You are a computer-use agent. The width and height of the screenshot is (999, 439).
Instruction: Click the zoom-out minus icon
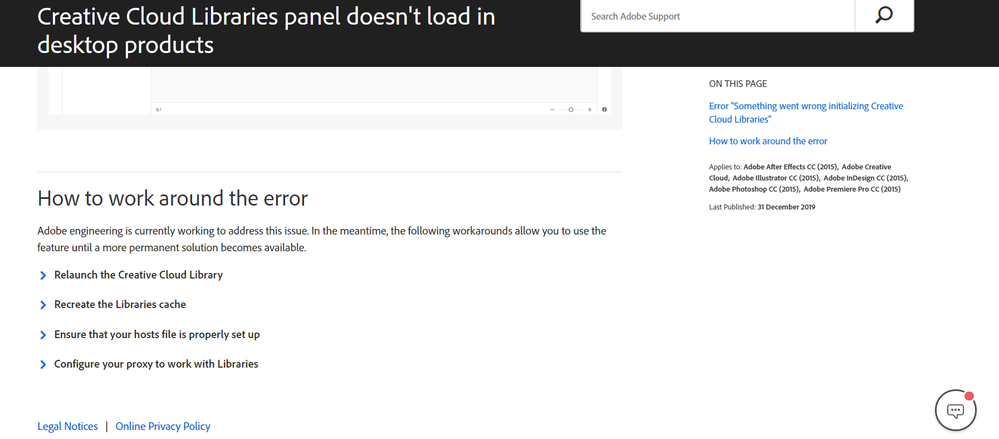point(552,110)
